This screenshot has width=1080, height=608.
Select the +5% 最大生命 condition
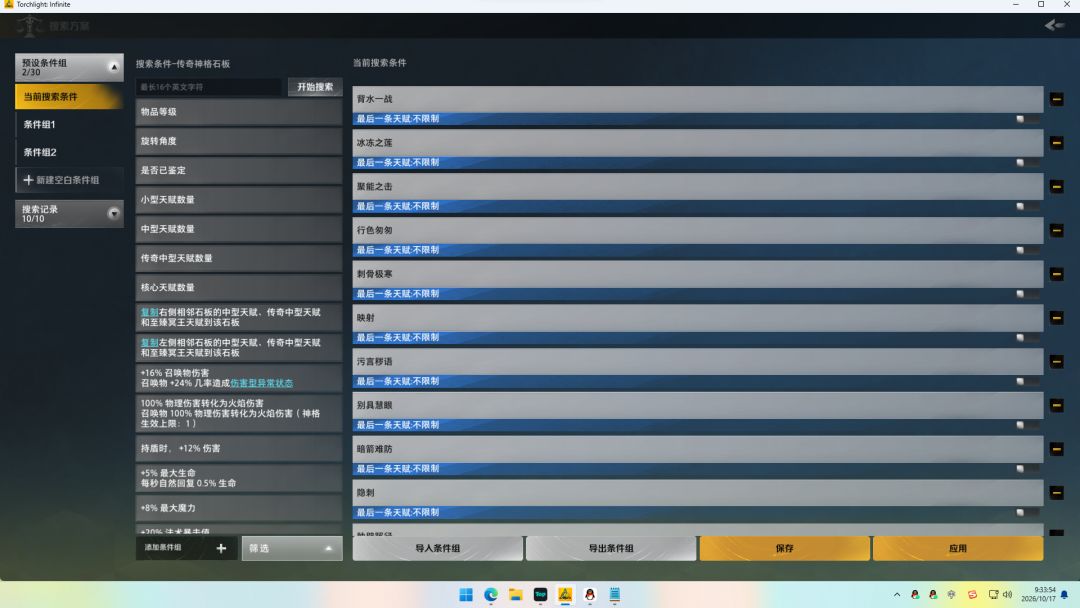click(x=239, y=478)
